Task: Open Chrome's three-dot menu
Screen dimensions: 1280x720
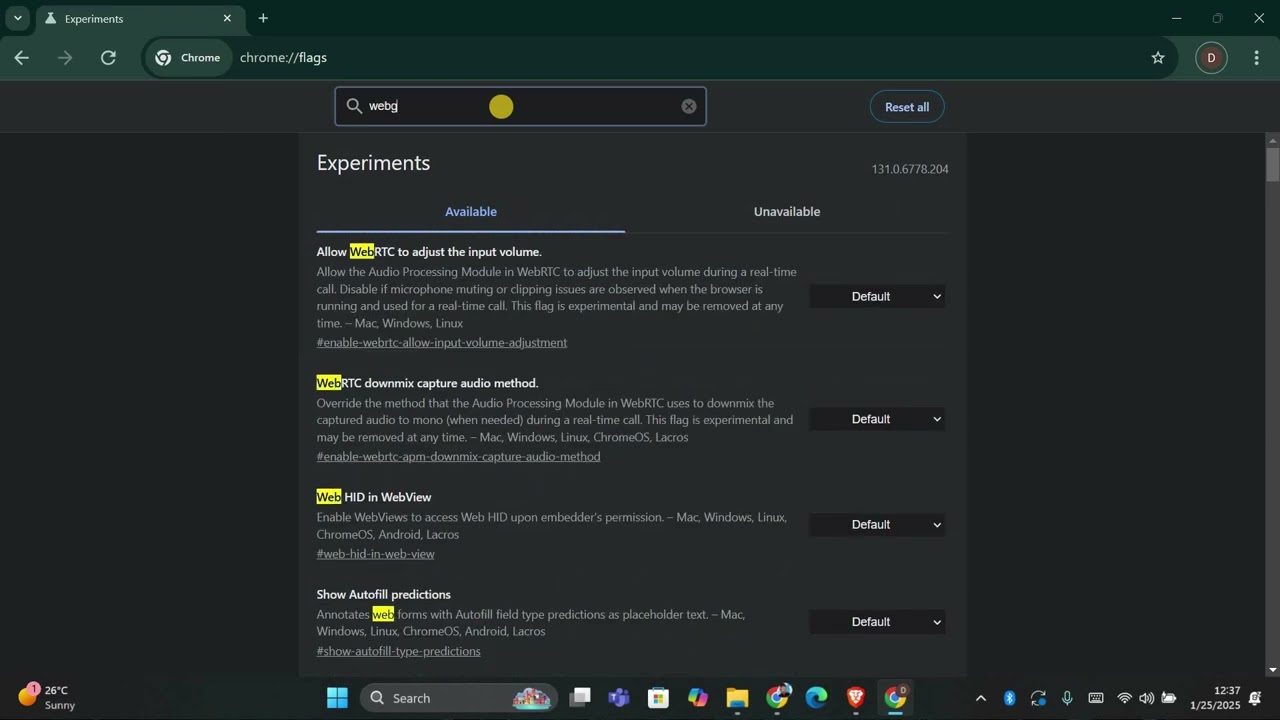Action: coord(1257,58)
